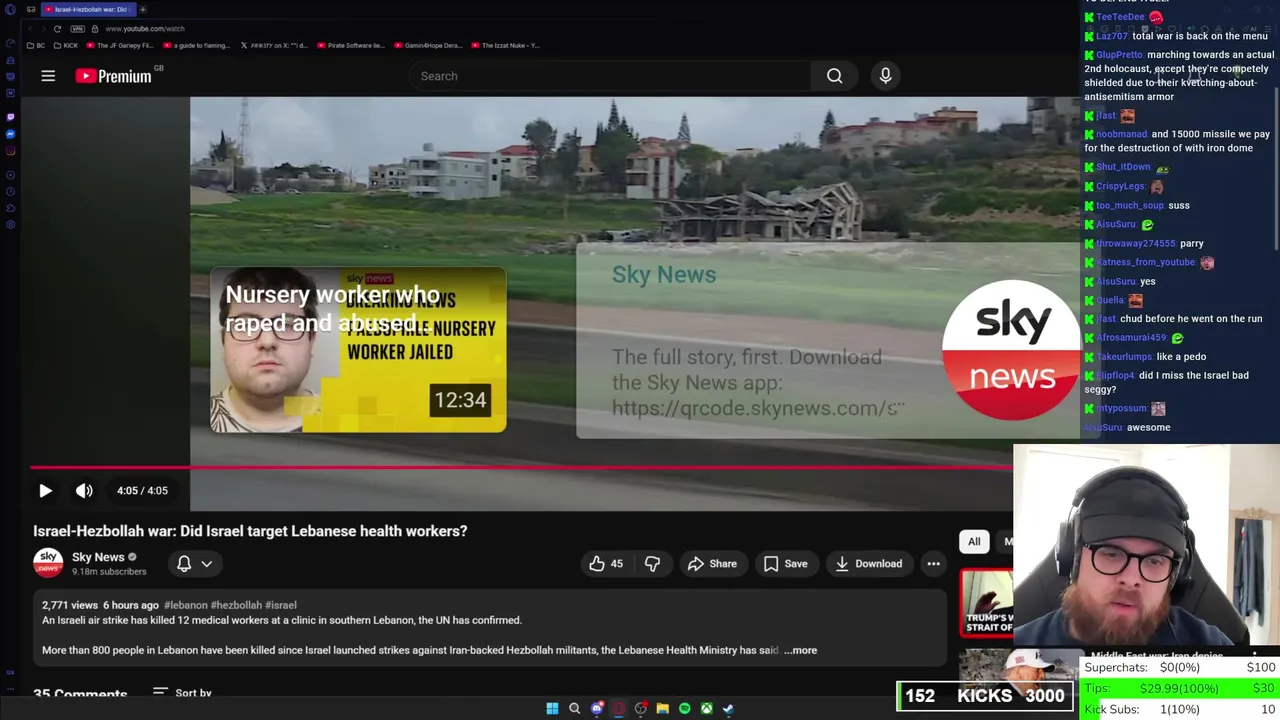
Task: Open Twitch in the browser sidebar
Action: (x=11, y=117)
